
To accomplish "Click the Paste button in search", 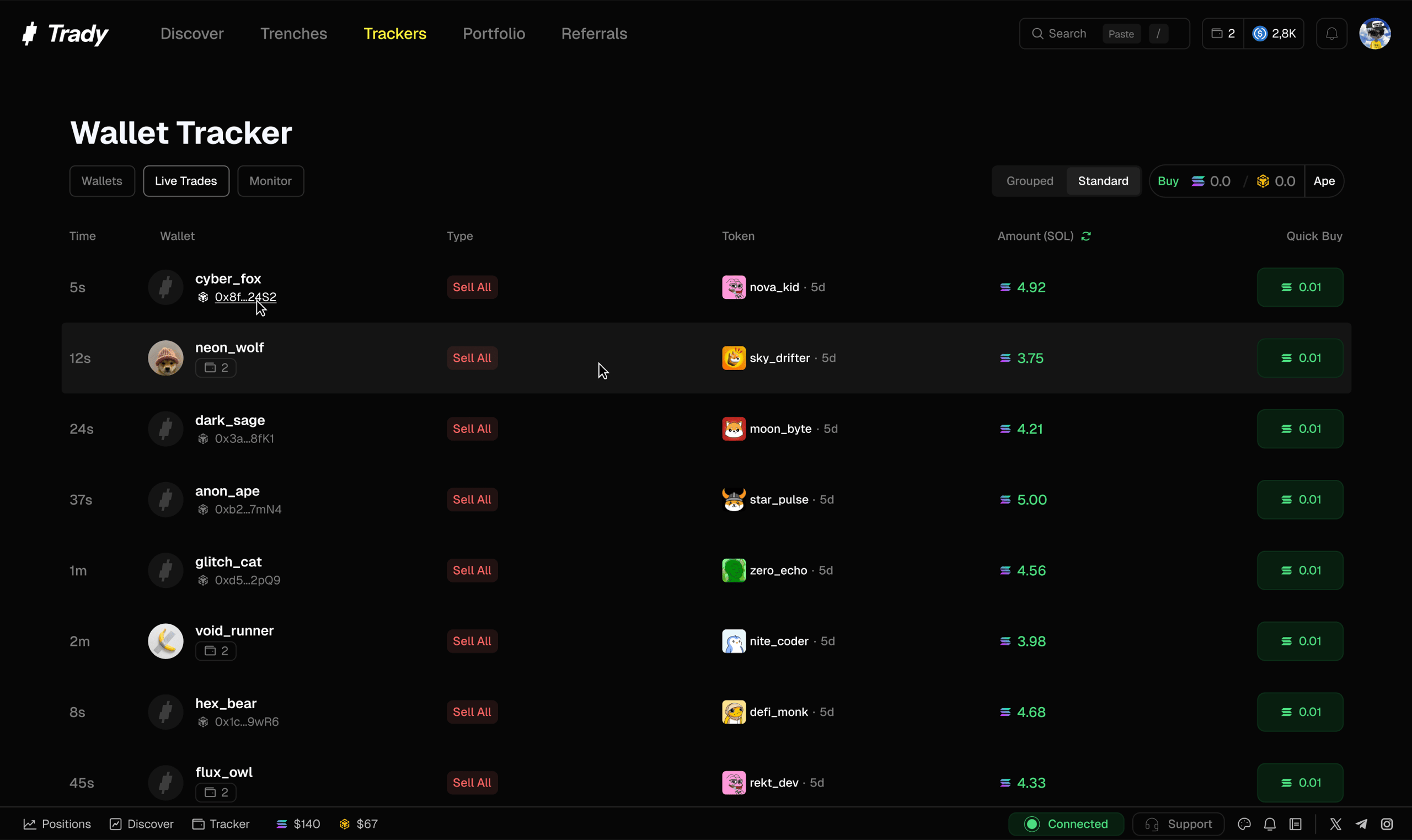I will pyautogui.click(x=1121, y=34).
